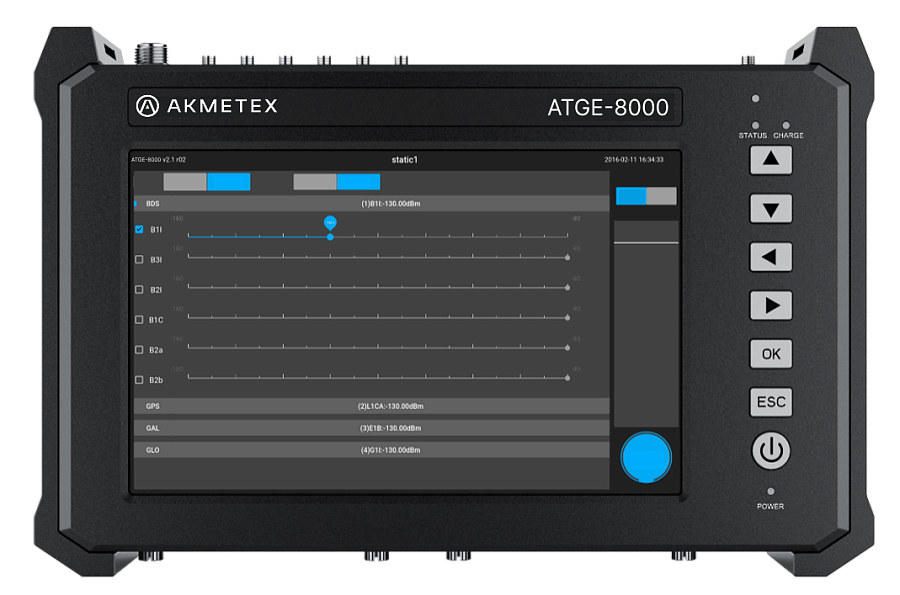Click the (4)G1I:-130.00dBm readout
Screen dimensions: 900x595
(x=390, y=450)
